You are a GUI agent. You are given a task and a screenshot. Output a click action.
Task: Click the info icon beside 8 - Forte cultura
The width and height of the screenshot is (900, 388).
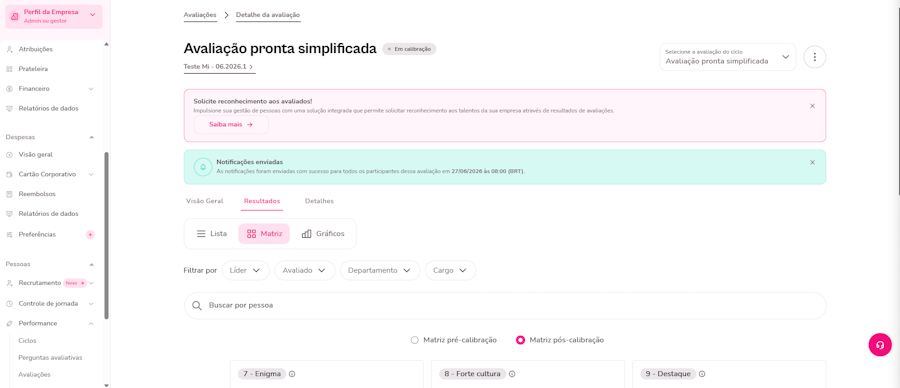coord(512,374)
